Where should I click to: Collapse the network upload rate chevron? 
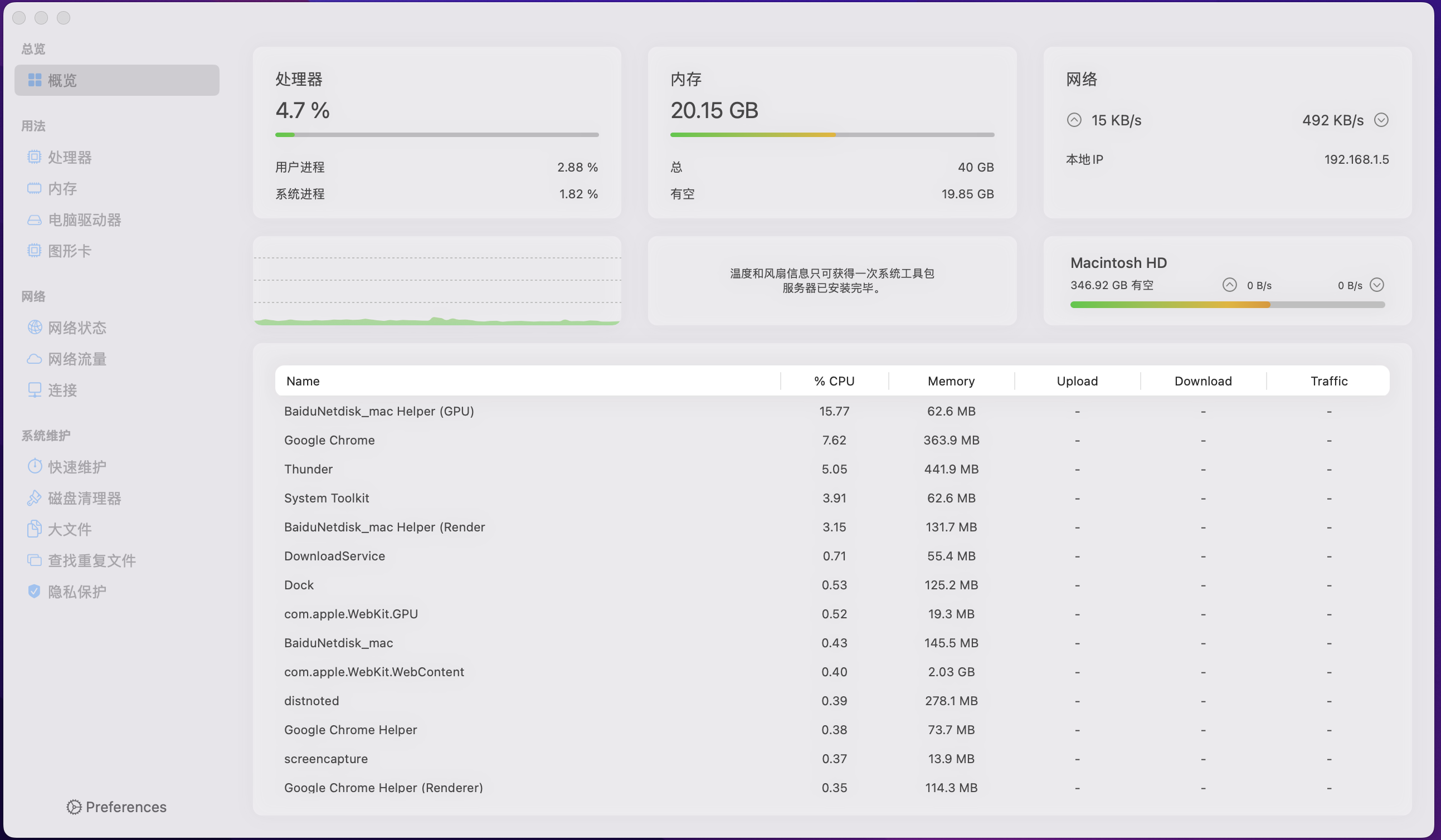coord(1075,120)
